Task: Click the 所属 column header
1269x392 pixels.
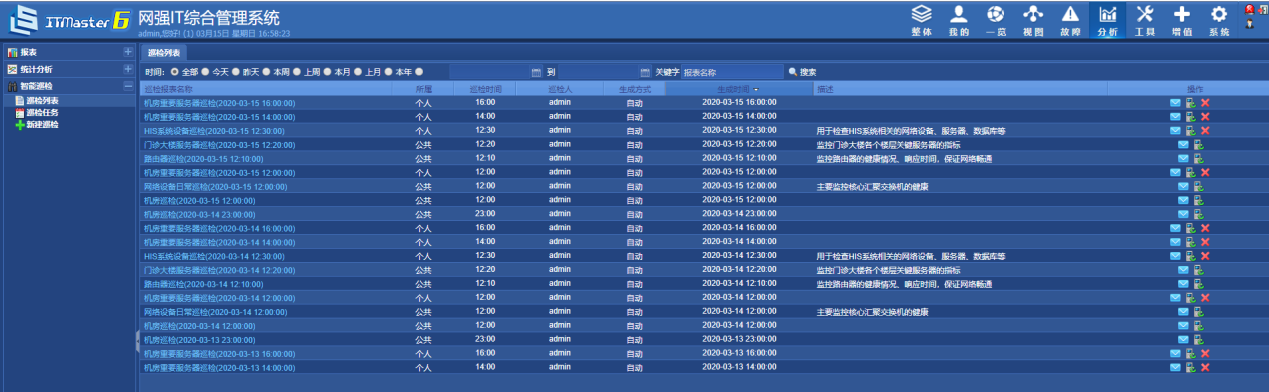Action: (424, 89)
